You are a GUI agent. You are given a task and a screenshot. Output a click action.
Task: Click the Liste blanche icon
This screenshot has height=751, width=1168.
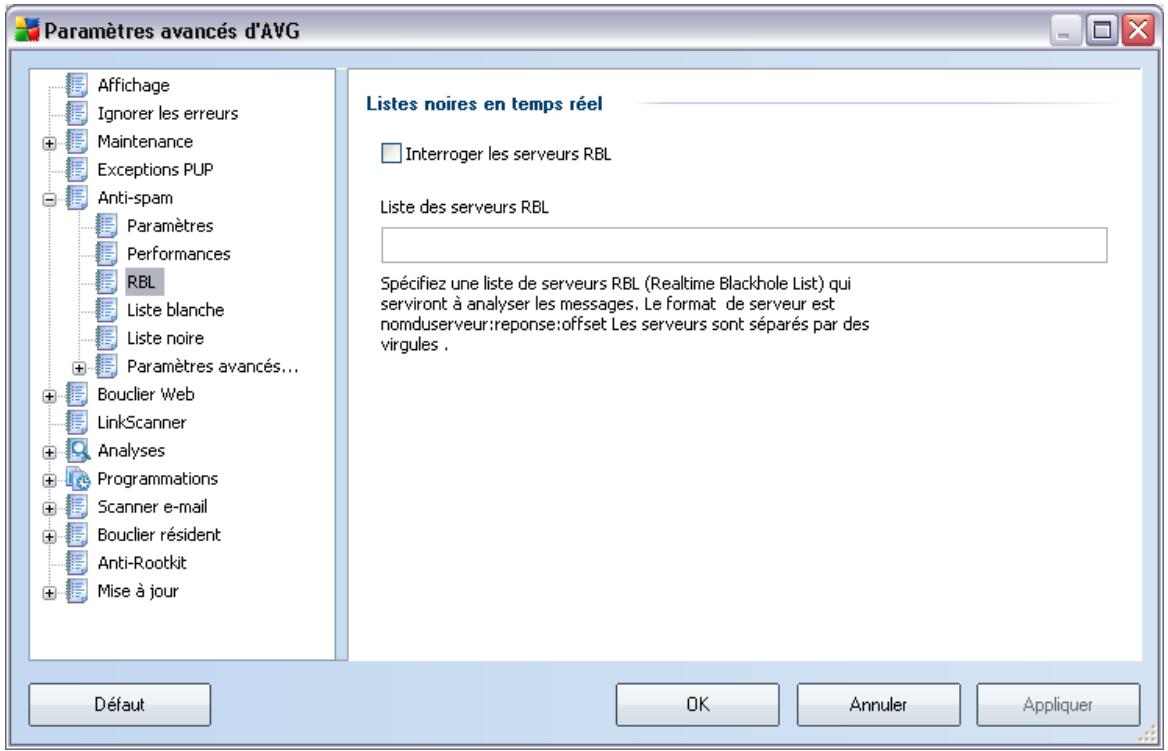(107, 310)
